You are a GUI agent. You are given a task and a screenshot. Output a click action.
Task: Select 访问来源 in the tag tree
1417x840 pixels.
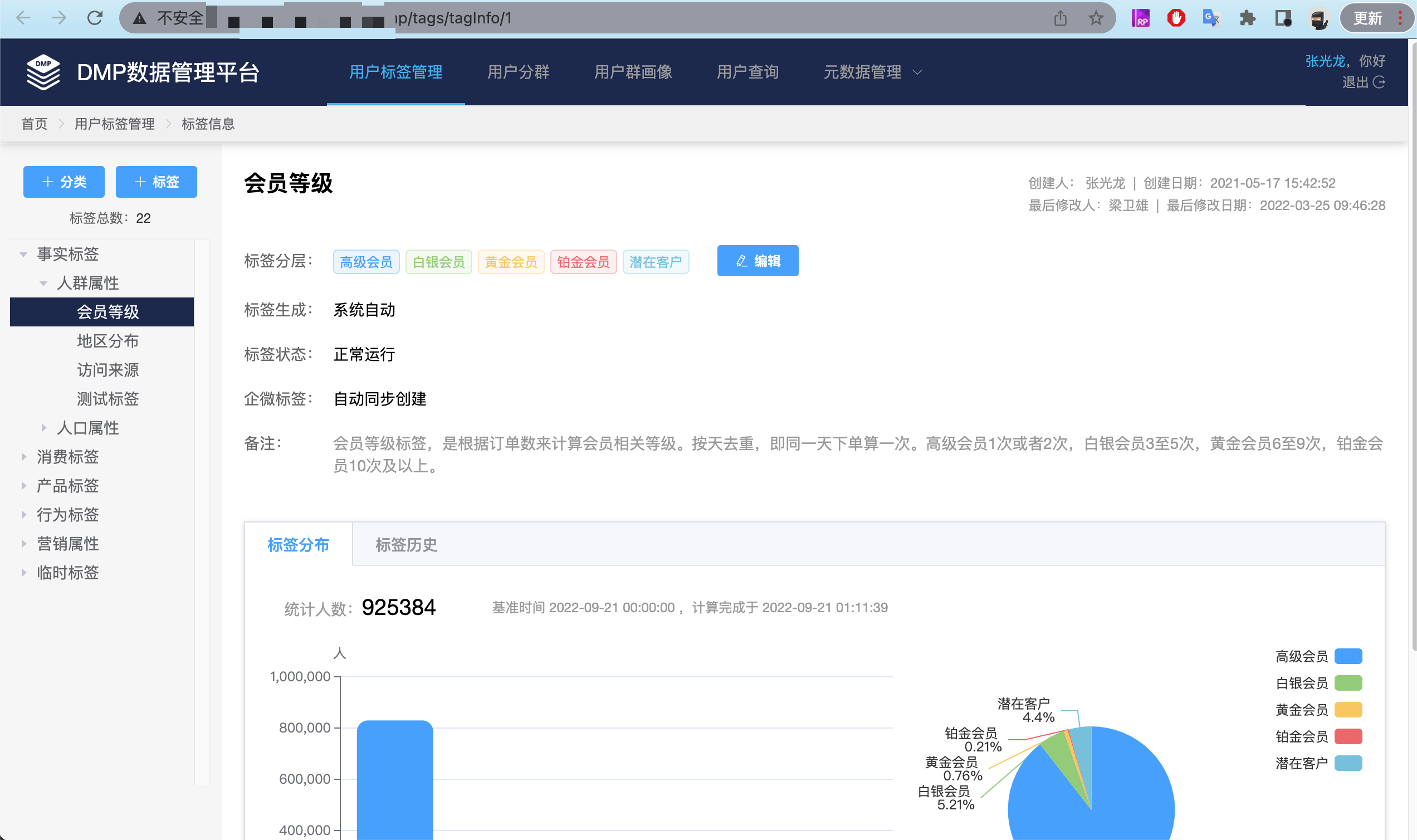click(108, 370)
